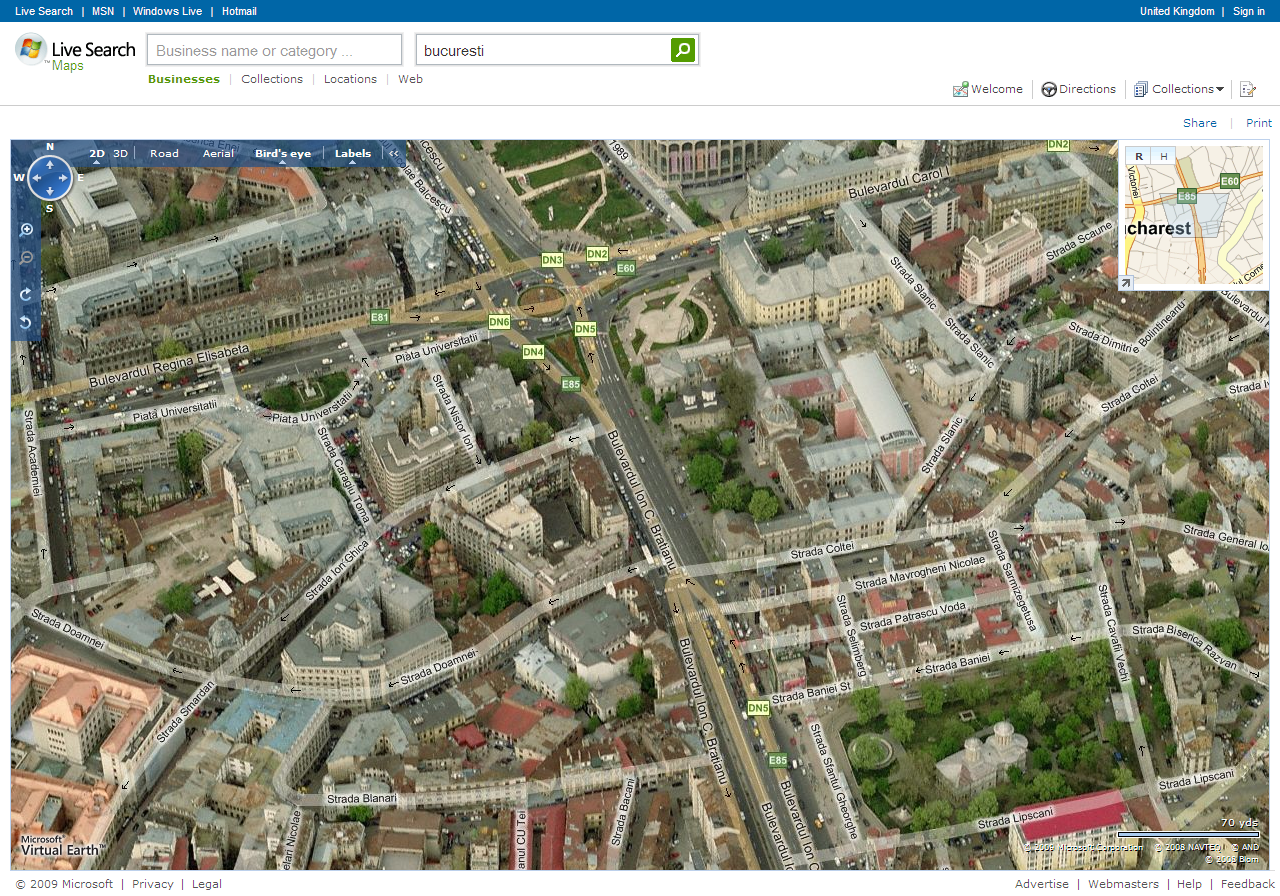Open the MSN link in top bar

[x=103, y=11]
